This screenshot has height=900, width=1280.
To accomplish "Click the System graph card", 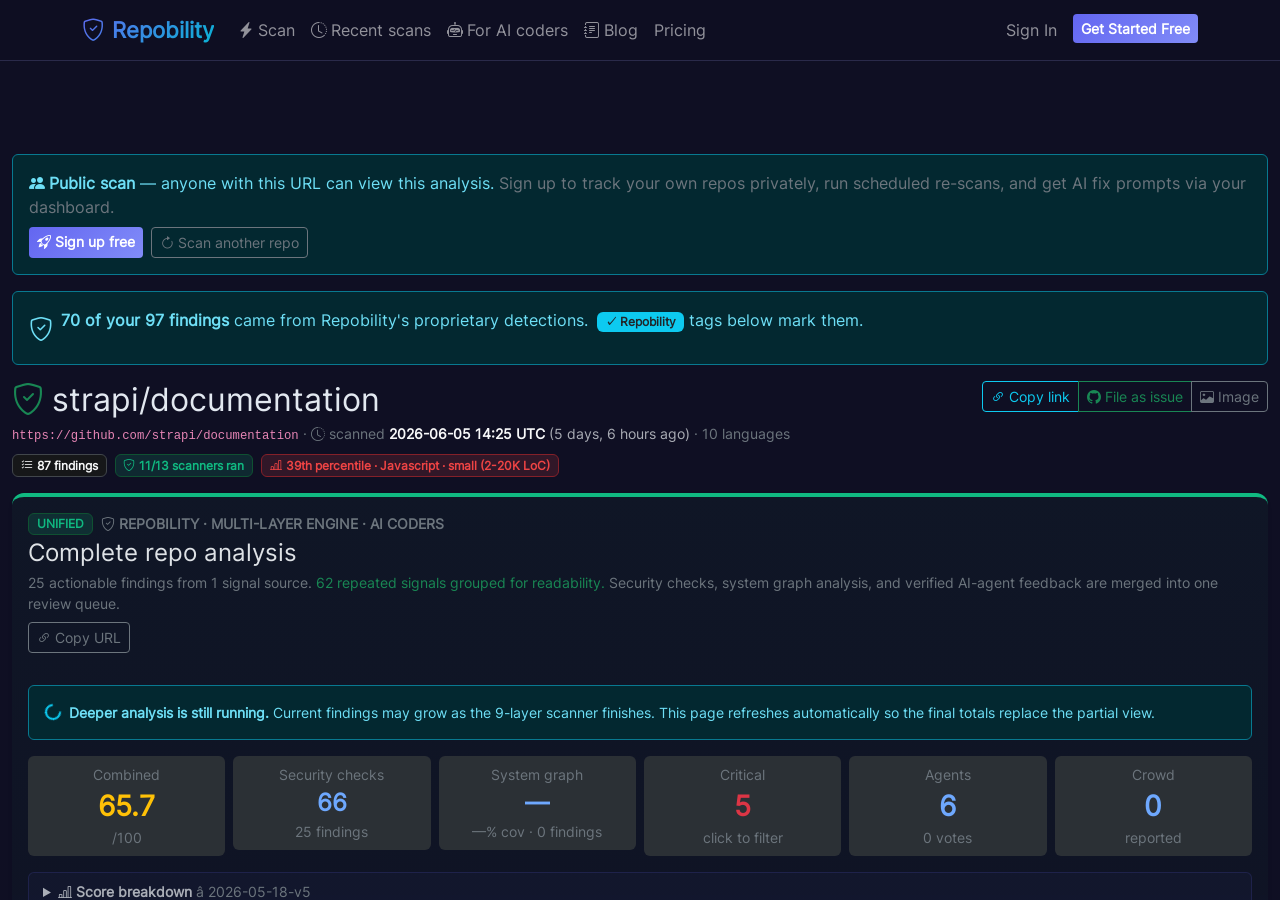I will (537, 803).
